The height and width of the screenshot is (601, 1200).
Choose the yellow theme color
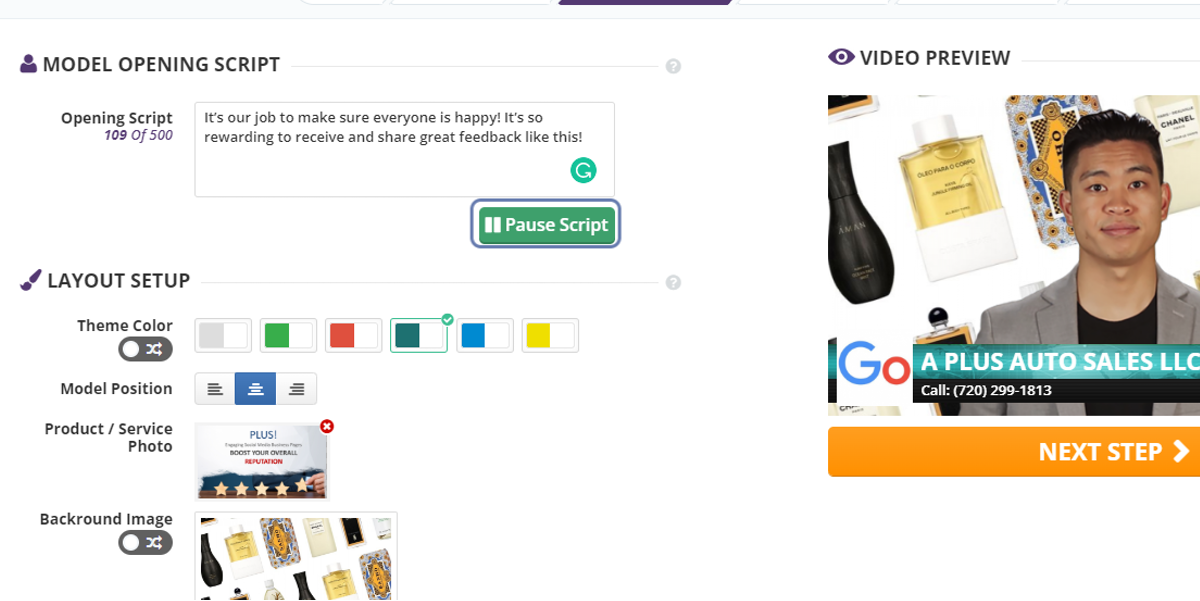tap(550, 335)
